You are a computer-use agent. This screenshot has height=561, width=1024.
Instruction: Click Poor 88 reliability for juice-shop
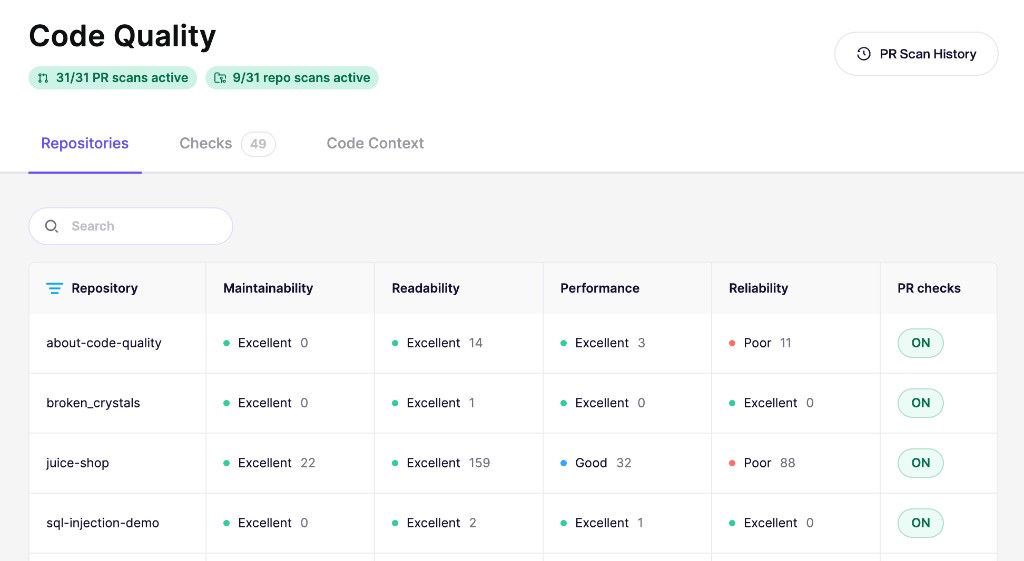coord(762,463)
